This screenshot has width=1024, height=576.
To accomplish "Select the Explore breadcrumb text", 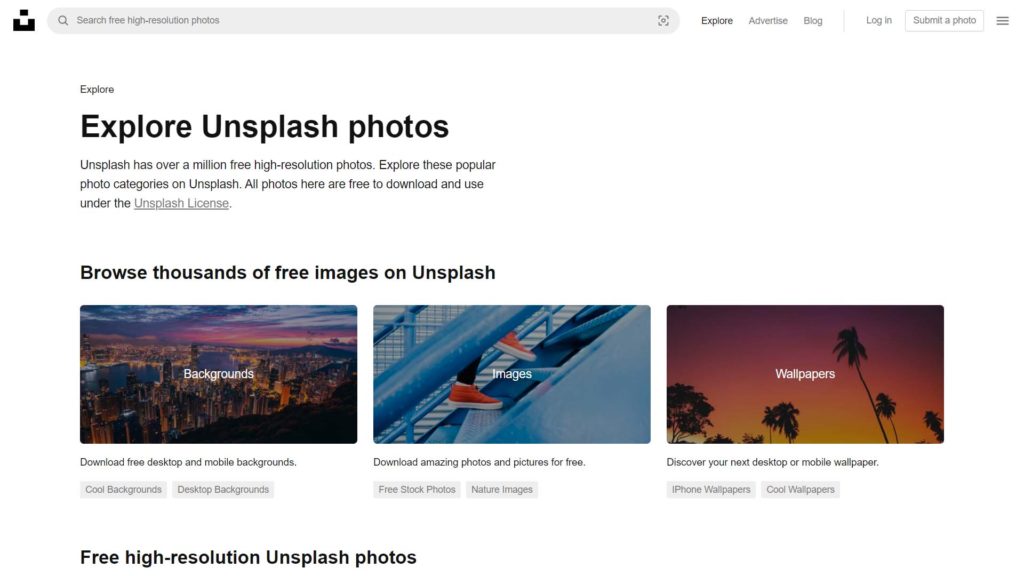I will tap(97, 89).
